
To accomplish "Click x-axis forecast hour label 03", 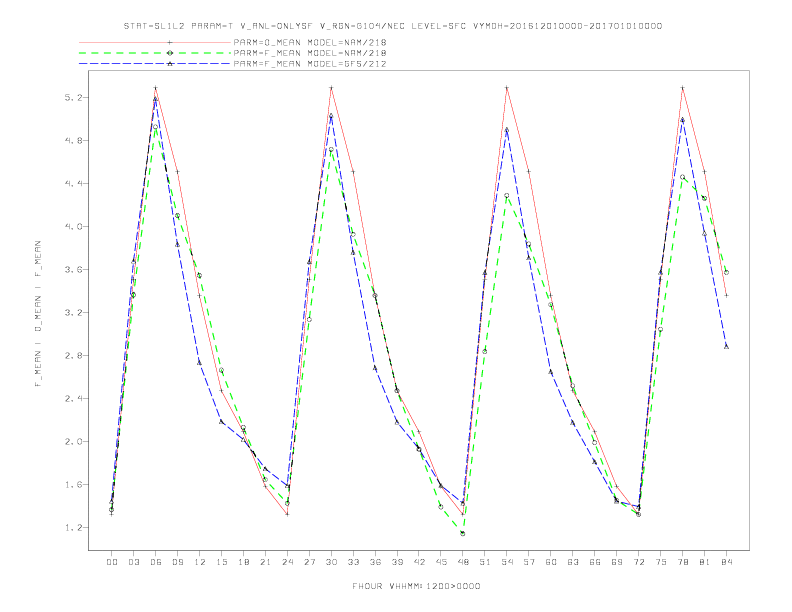I will (x=133, y=562).
